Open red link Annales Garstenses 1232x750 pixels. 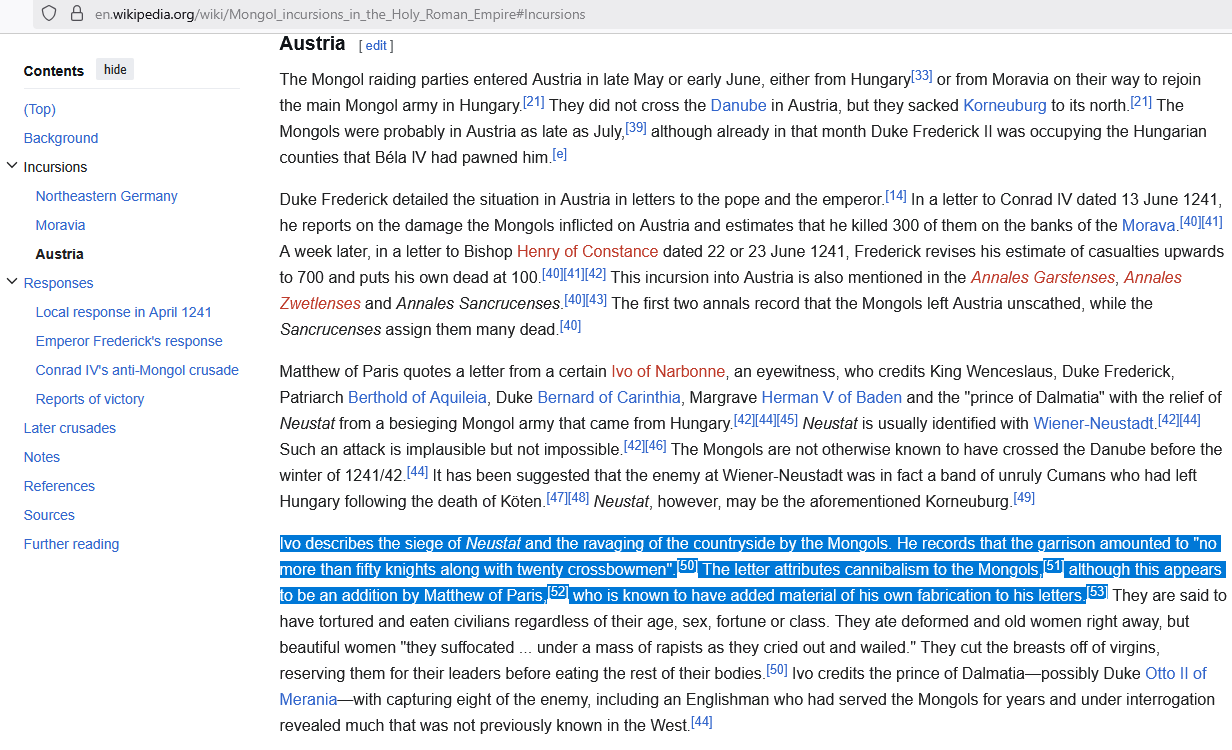(x=1044, y=277)
